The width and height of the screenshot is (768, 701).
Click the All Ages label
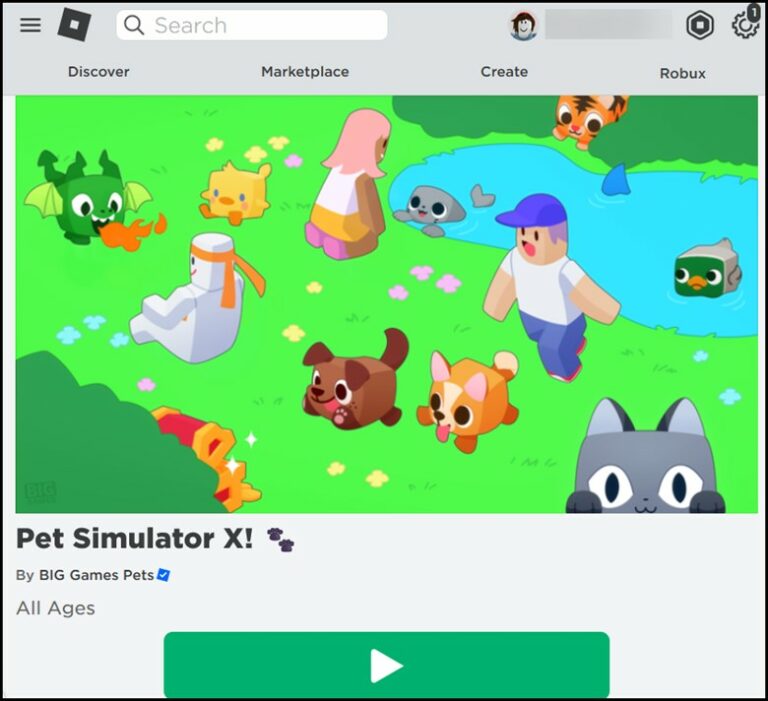point(55,608)
